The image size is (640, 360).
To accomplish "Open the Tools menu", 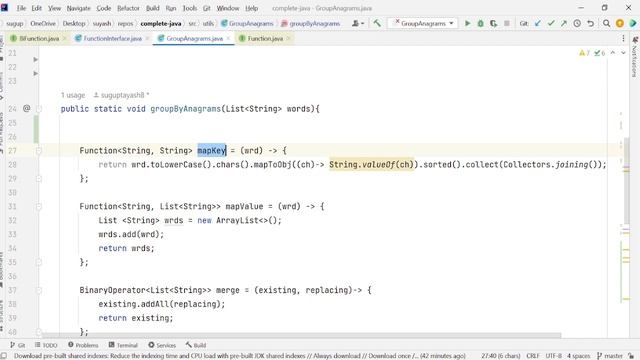I will [x=189, y=8].
